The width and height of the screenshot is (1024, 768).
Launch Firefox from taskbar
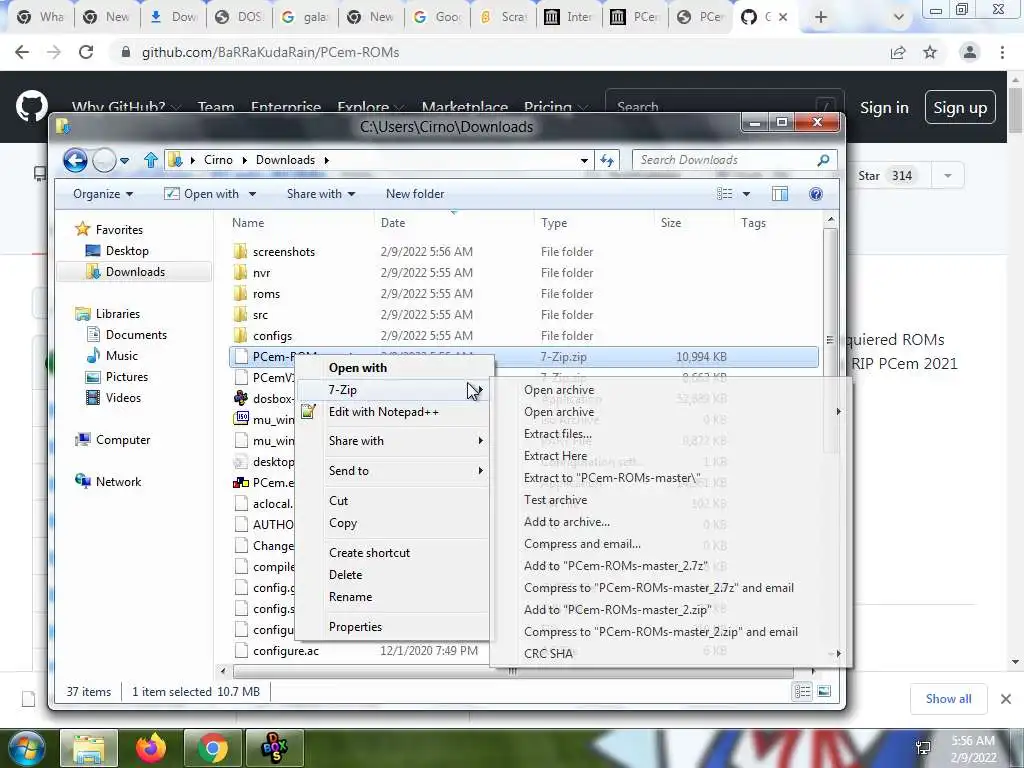(x=151, y=748)
